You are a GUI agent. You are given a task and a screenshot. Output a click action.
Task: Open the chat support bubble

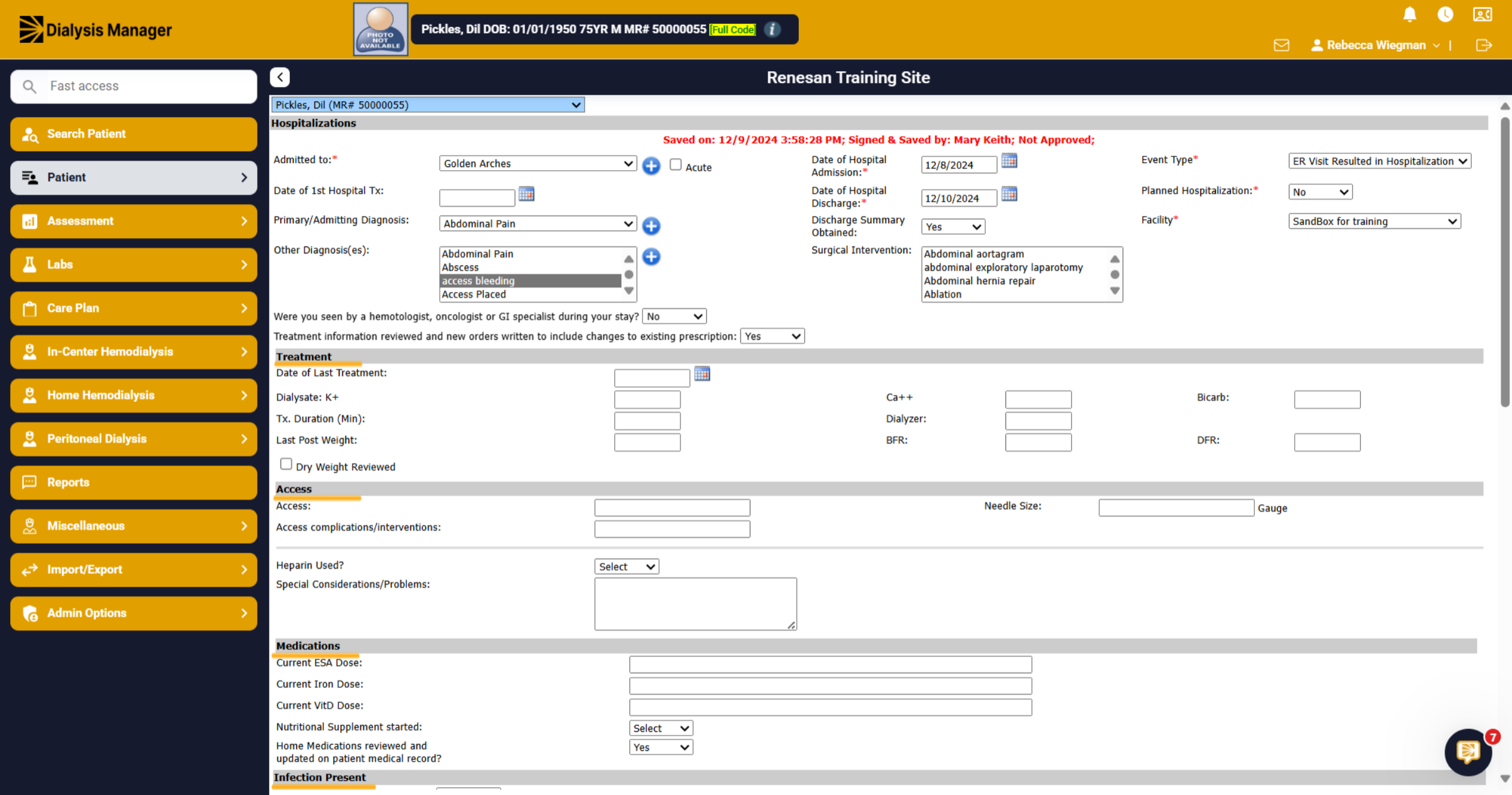[x=1469, y=752]
